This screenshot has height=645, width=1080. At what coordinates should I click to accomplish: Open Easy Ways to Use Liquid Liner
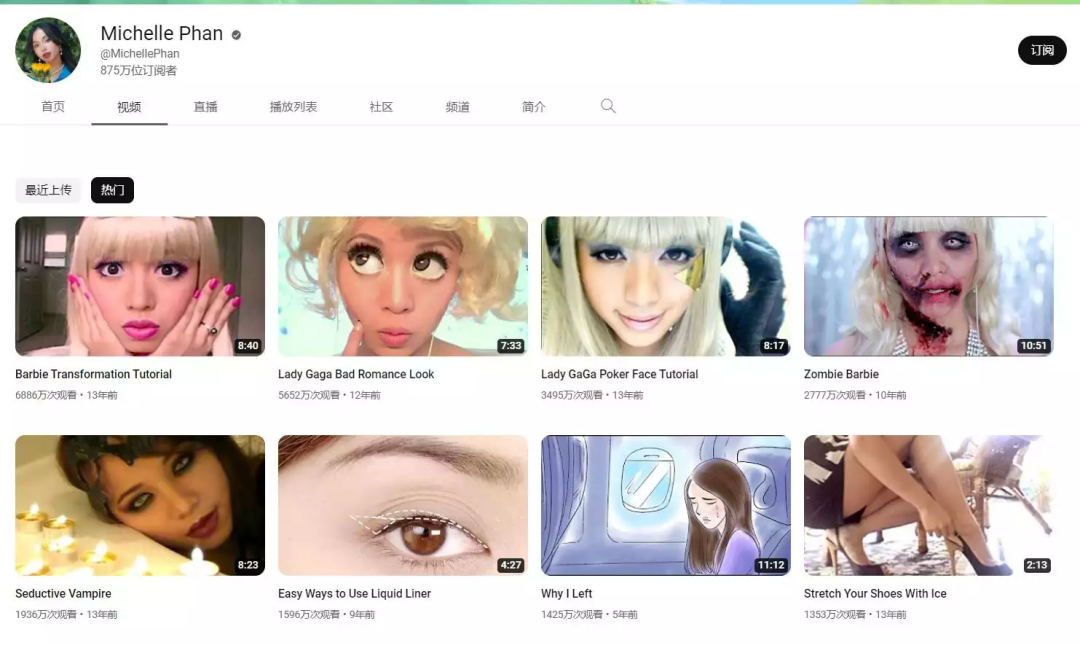[354, 593]
